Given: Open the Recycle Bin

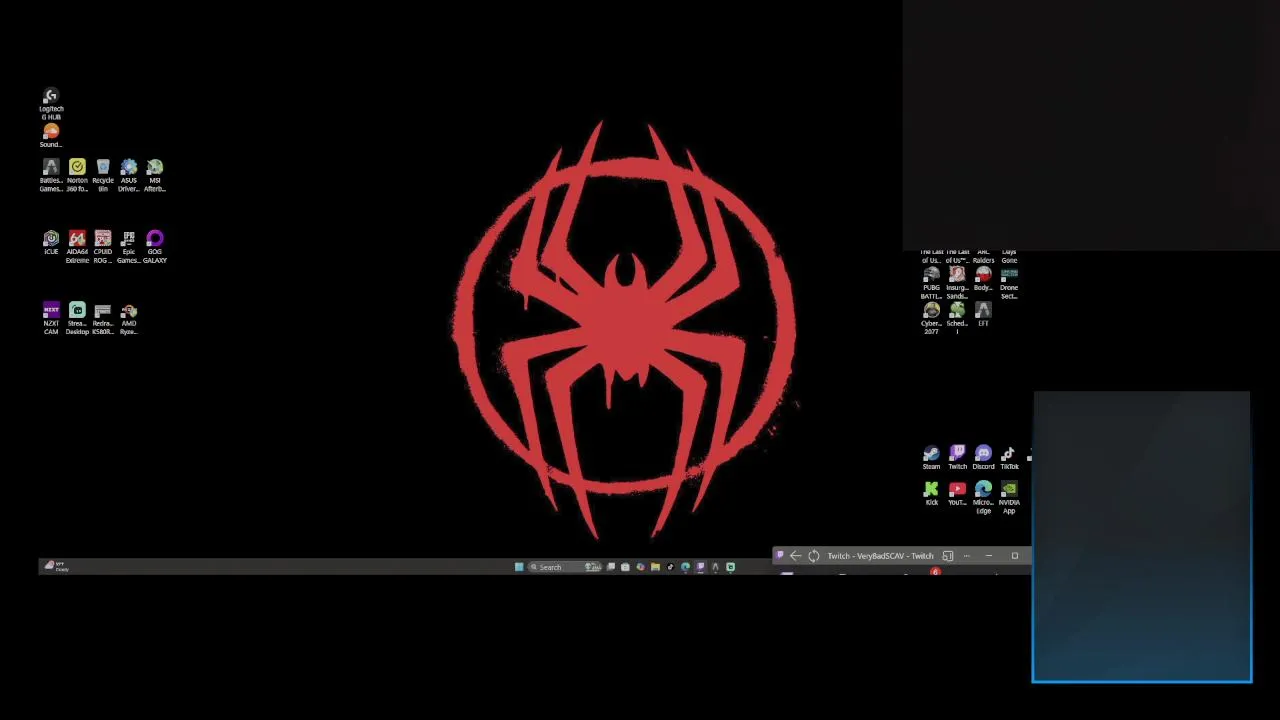Looking at the screenshot, I should coord(103,175).
